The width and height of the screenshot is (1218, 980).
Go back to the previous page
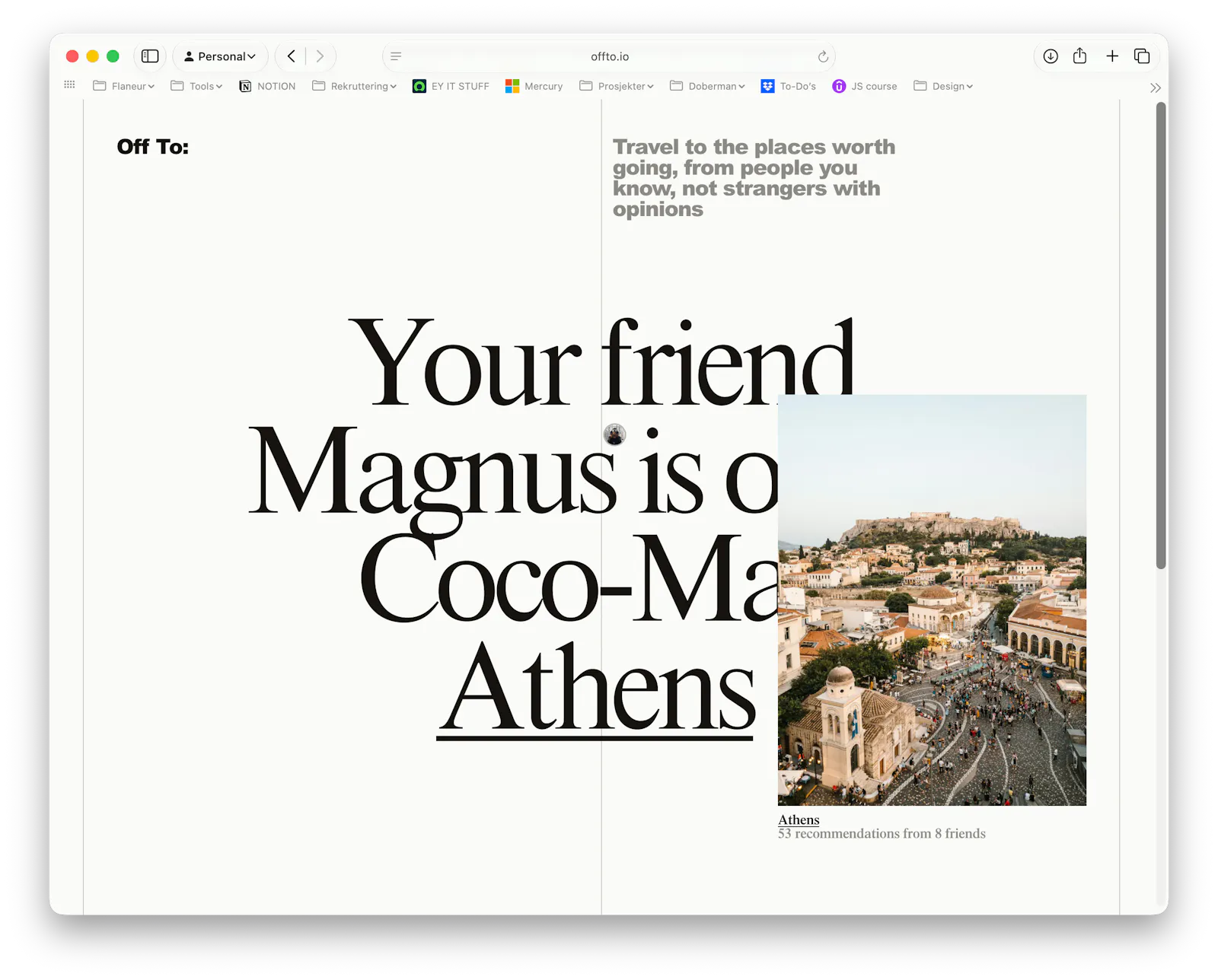[x=291, y=56]
